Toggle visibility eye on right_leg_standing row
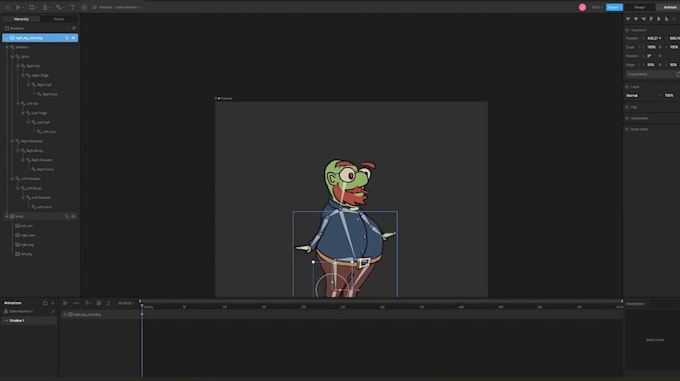 pos(73,38)
